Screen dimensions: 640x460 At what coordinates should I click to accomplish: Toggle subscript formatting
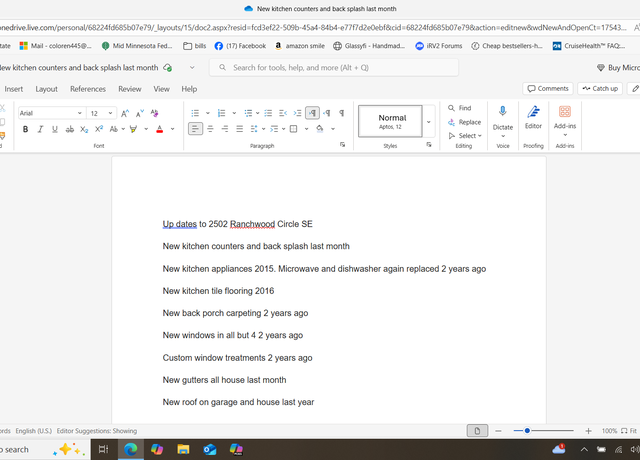[x=84, y=129]
